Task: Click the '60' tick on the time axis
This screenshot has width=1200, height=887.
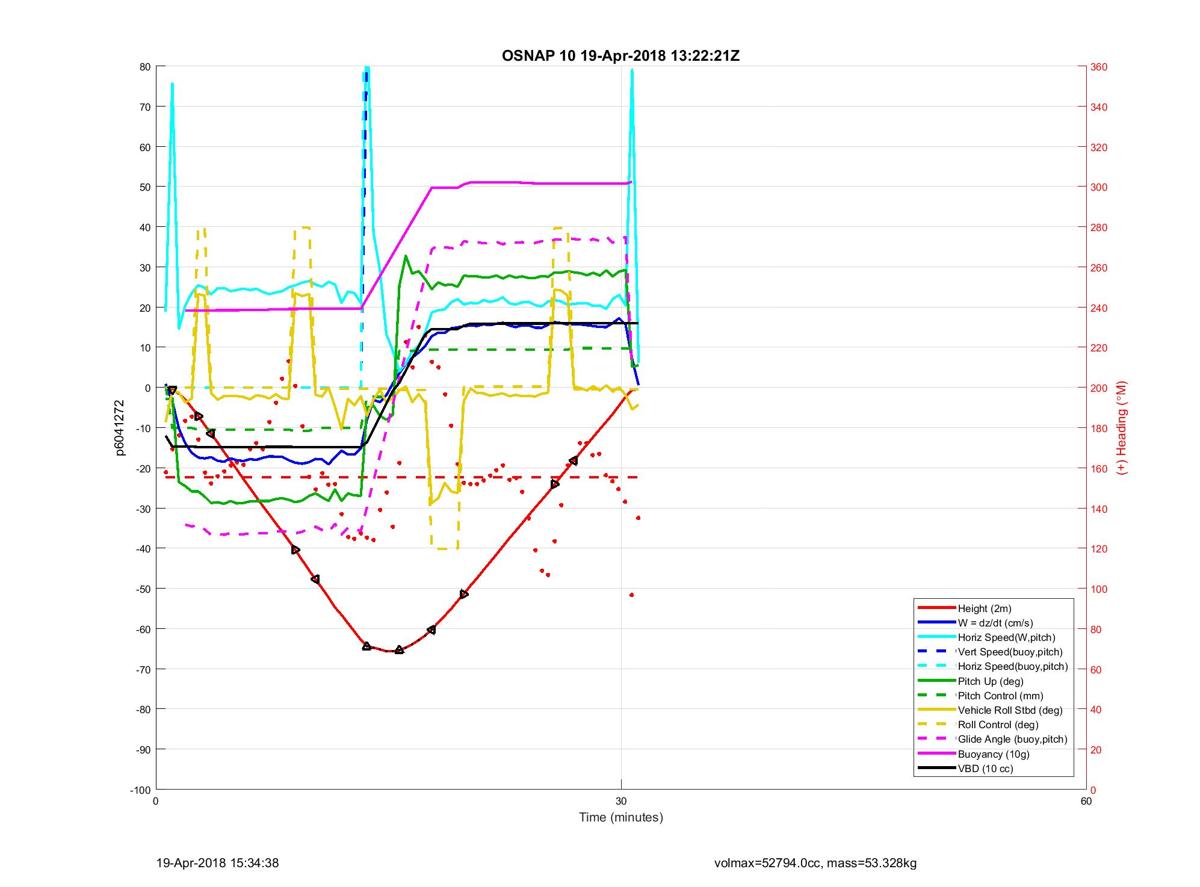Action: coord(1086,801)
